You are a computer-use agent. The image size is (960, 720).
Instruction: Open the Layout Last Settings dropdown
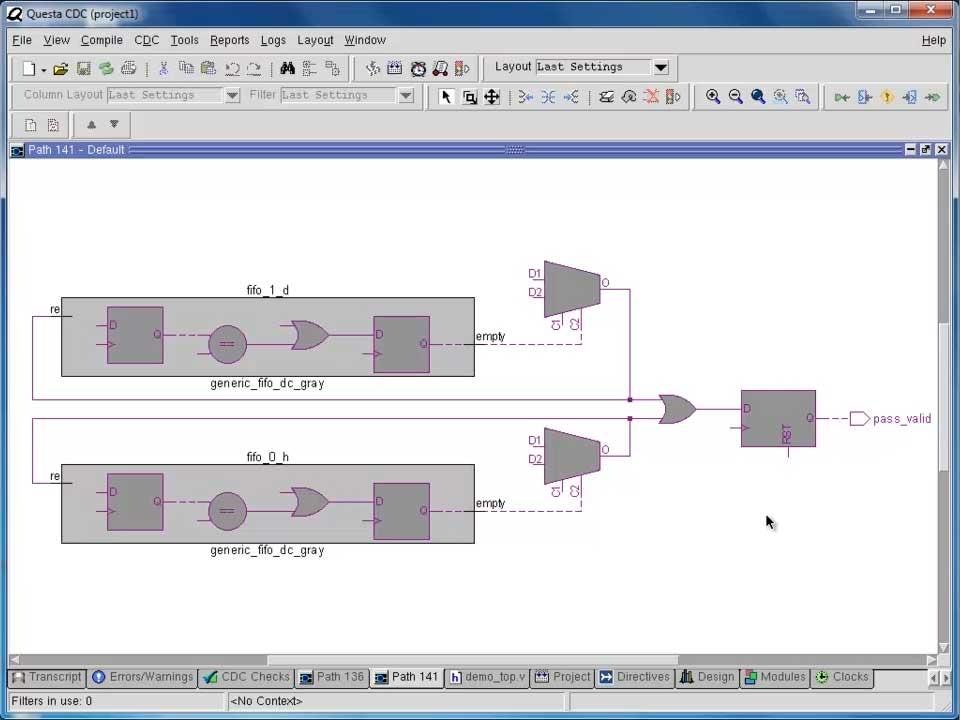[660, 67]
